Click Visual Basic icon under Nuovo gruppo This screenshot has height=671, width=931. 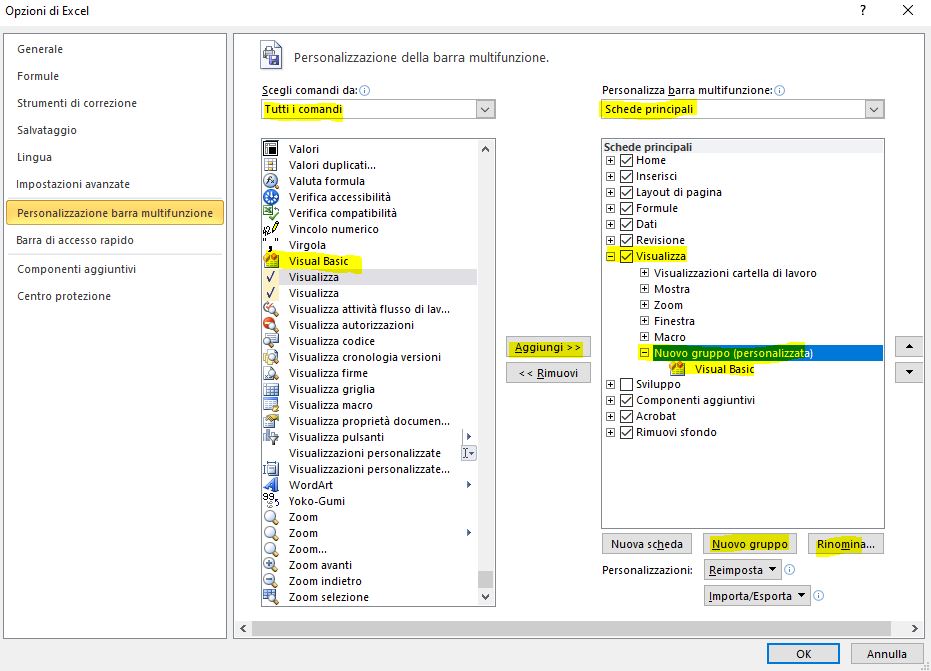(677, 369)
